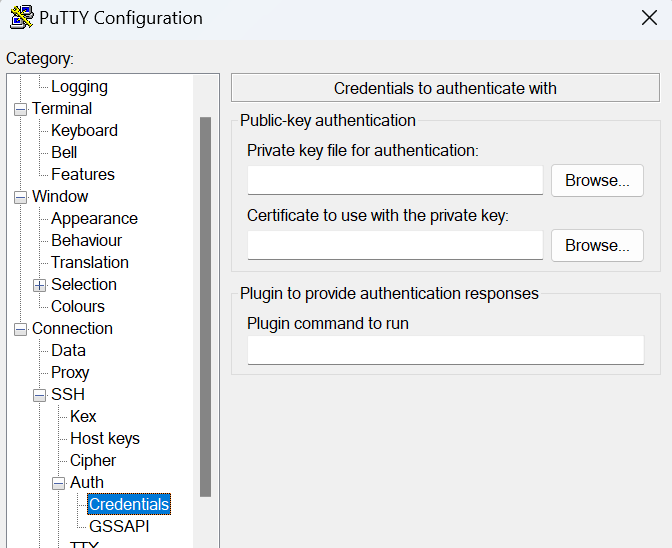The width and height of the screenshot is (672, 548).
Task: Open Kex settings under SSH
Action: [83, 416]
